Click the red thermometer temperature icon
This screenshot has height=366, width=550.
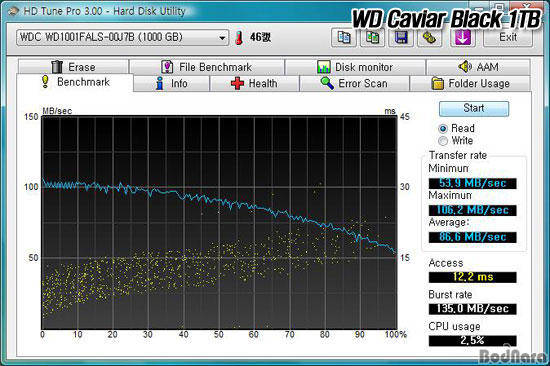239,38
